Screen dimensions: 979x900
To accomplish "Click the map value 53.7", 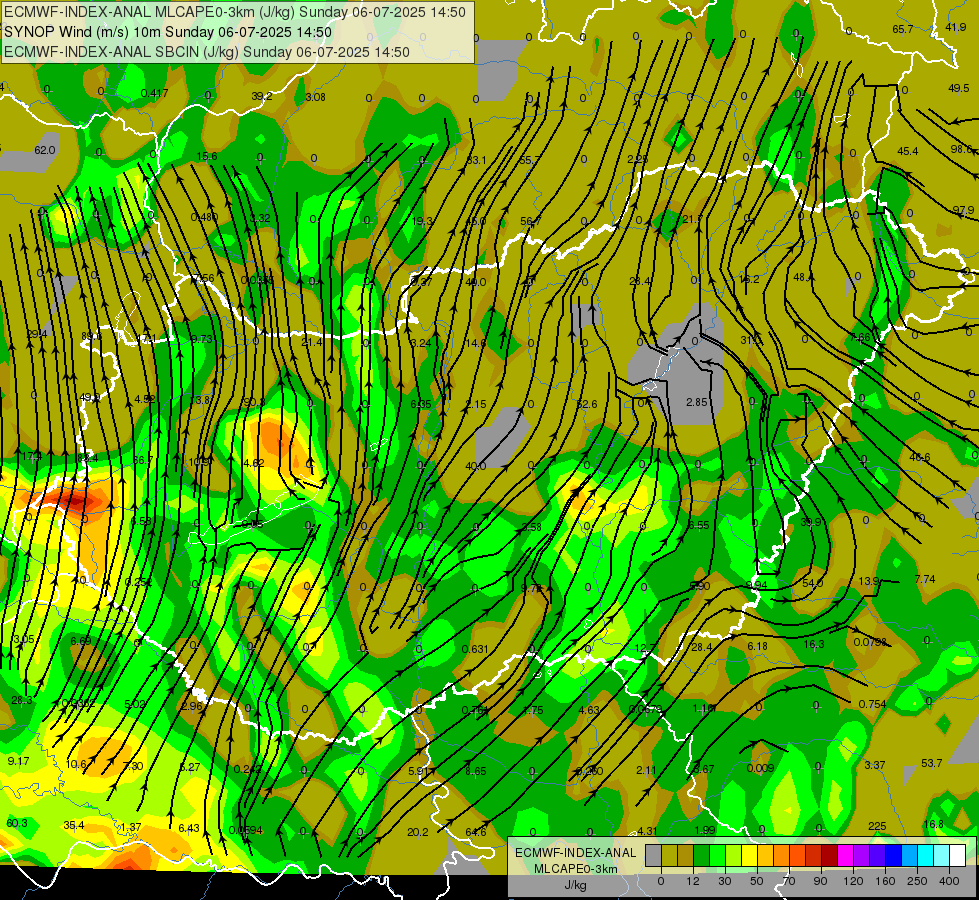I will (x=932, y=763).
